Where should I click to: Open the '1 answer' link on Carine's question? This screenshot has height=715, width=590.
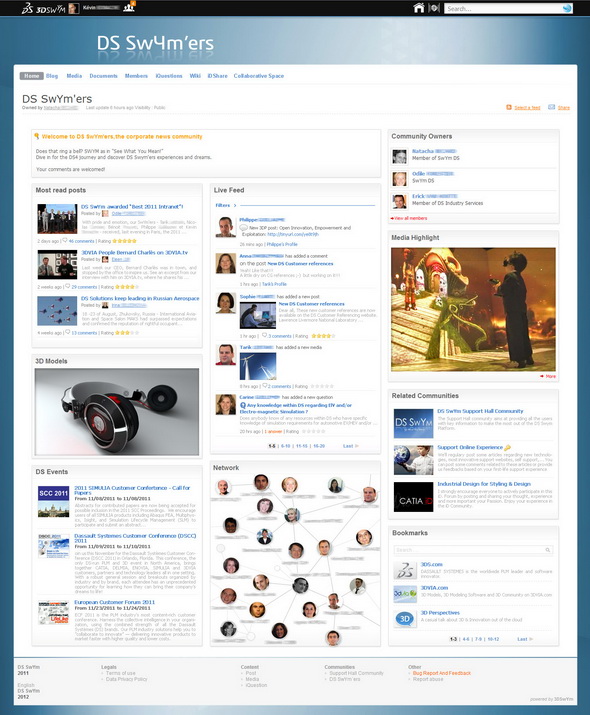[x=273, y=431]
